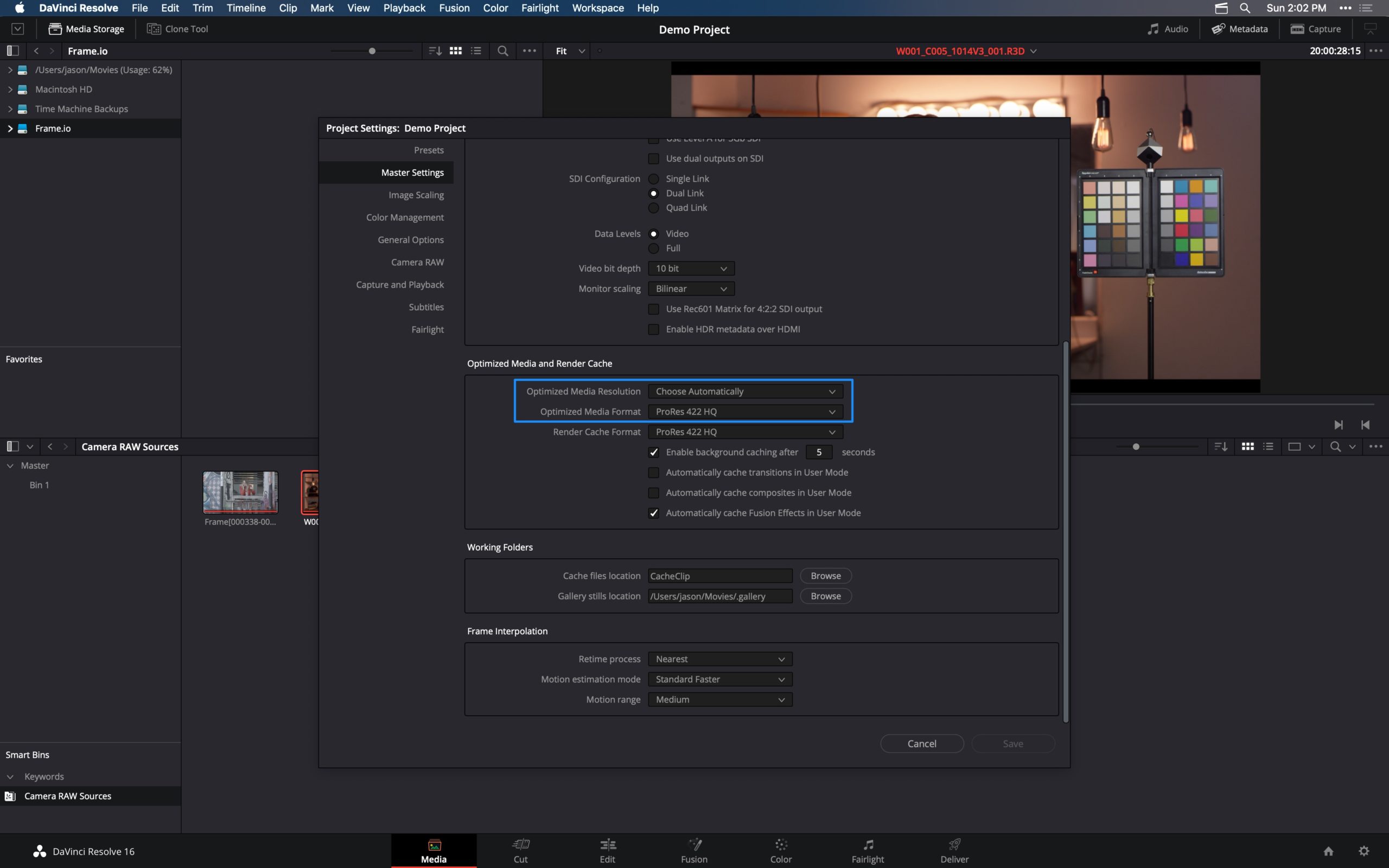Viewport: 1389px width, 868px height.
Task: Enable Automatically cache transitions in User Mode
Action: (653, 472)
